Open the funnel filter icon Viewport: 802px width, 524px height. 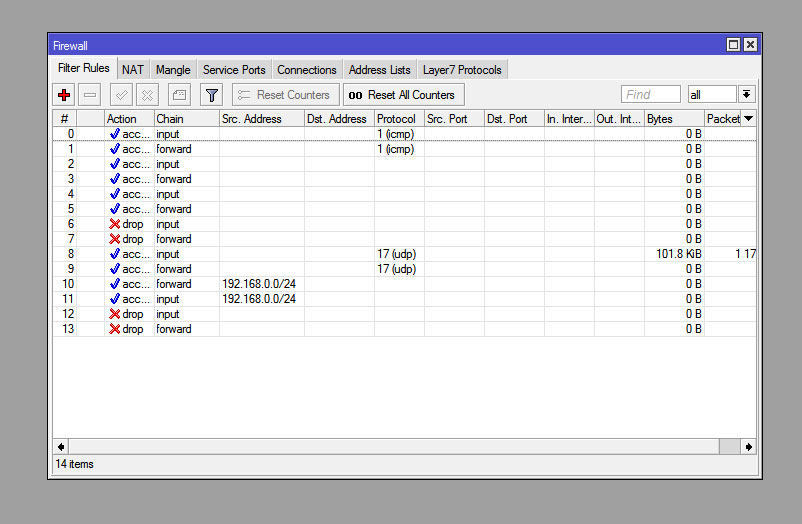pyautogui.click(x=211, y=95)
